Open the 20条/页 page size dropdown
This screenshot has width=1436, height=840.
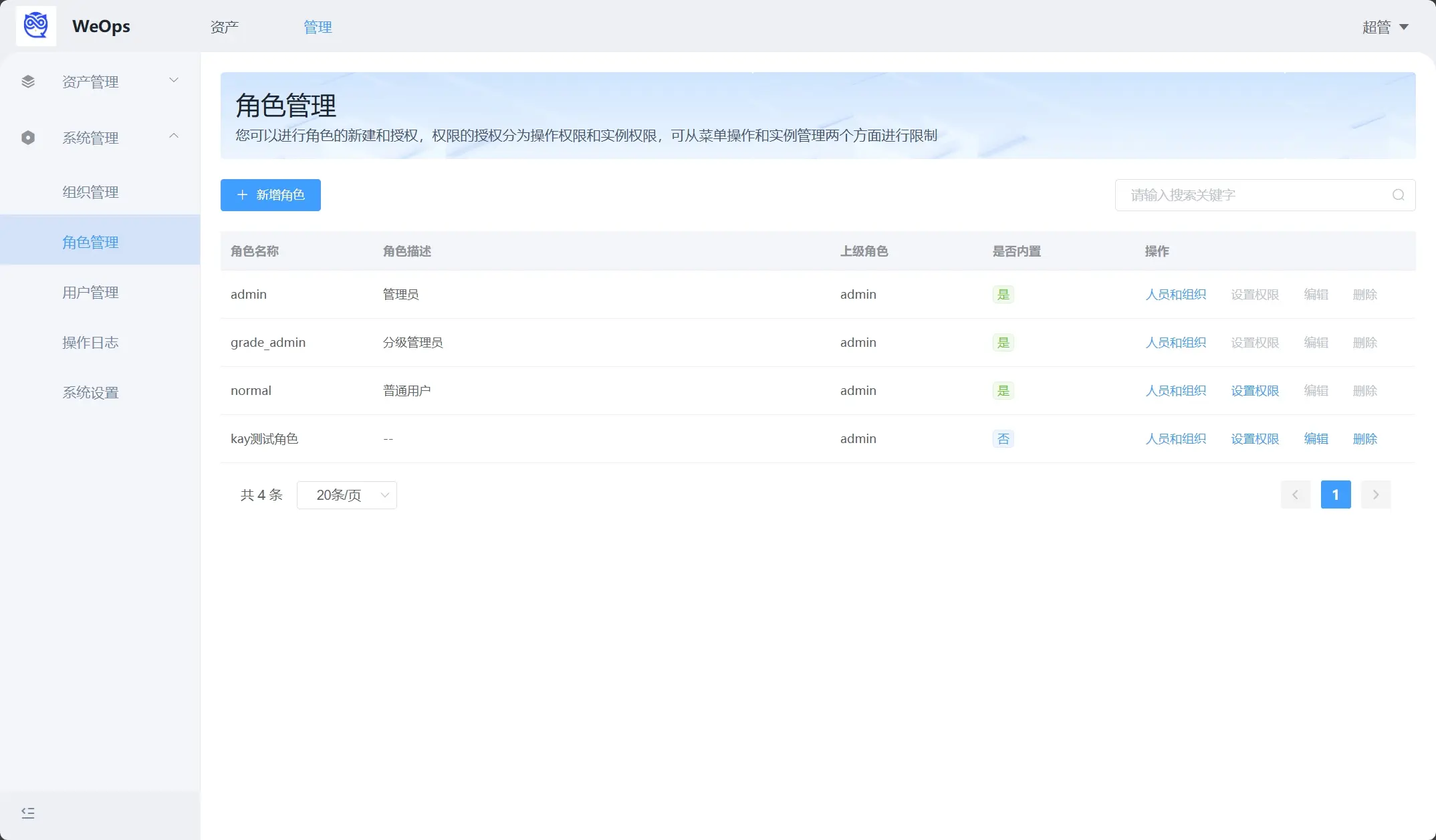pyautogui.click(x=347, y=495)
